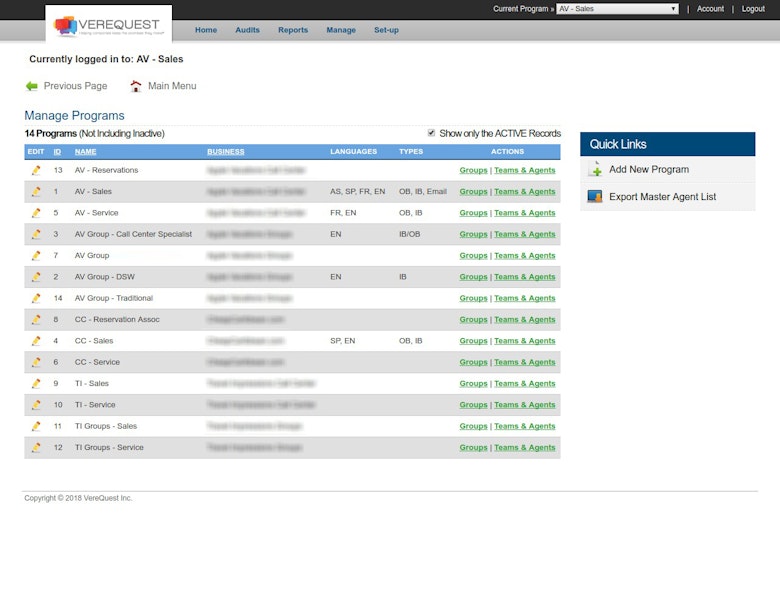Open Teams & Agents for CC - Sales

(x=524, y=341)
